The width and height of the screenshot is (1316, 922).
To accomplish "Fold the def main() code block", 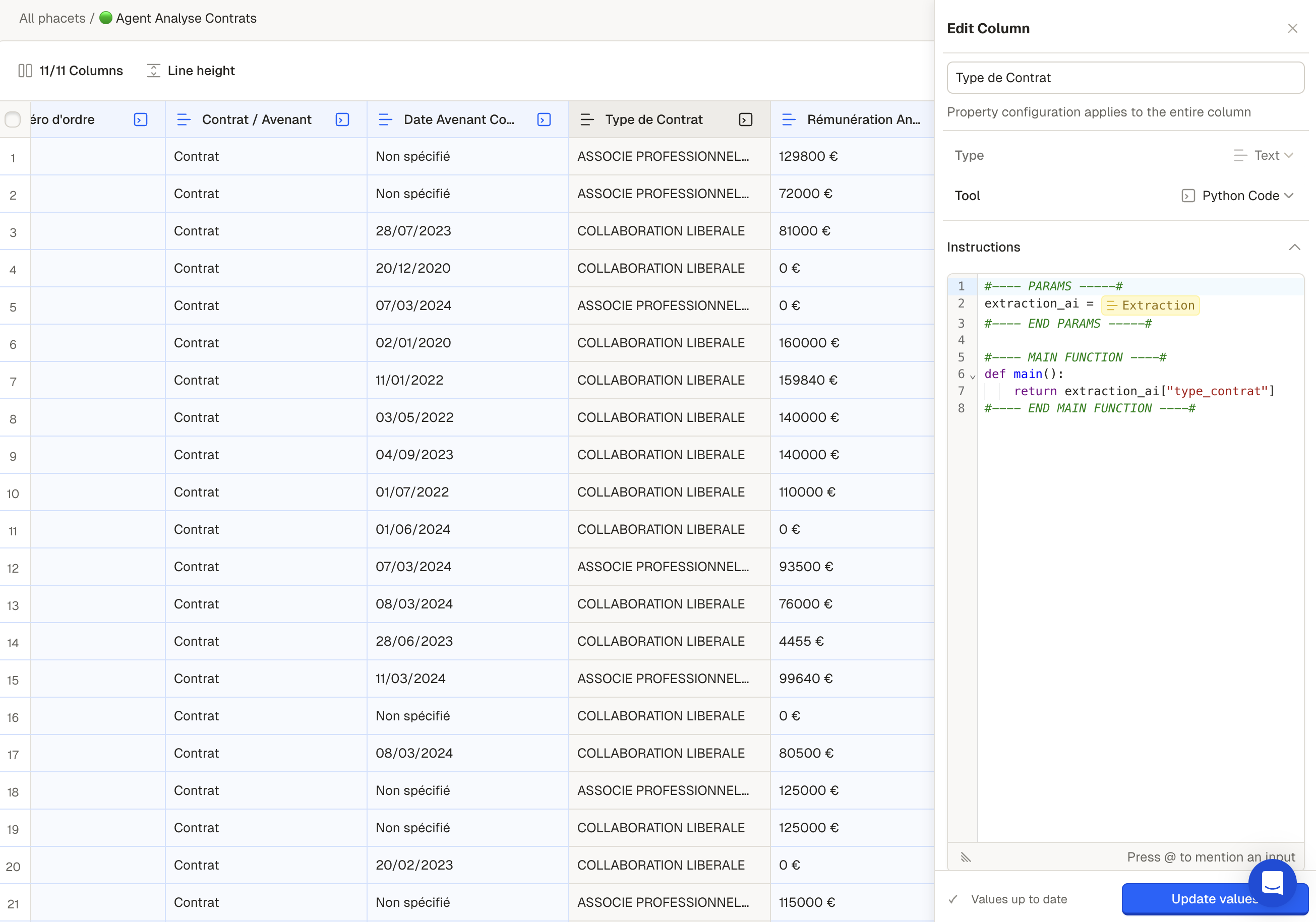I will 973,376.
